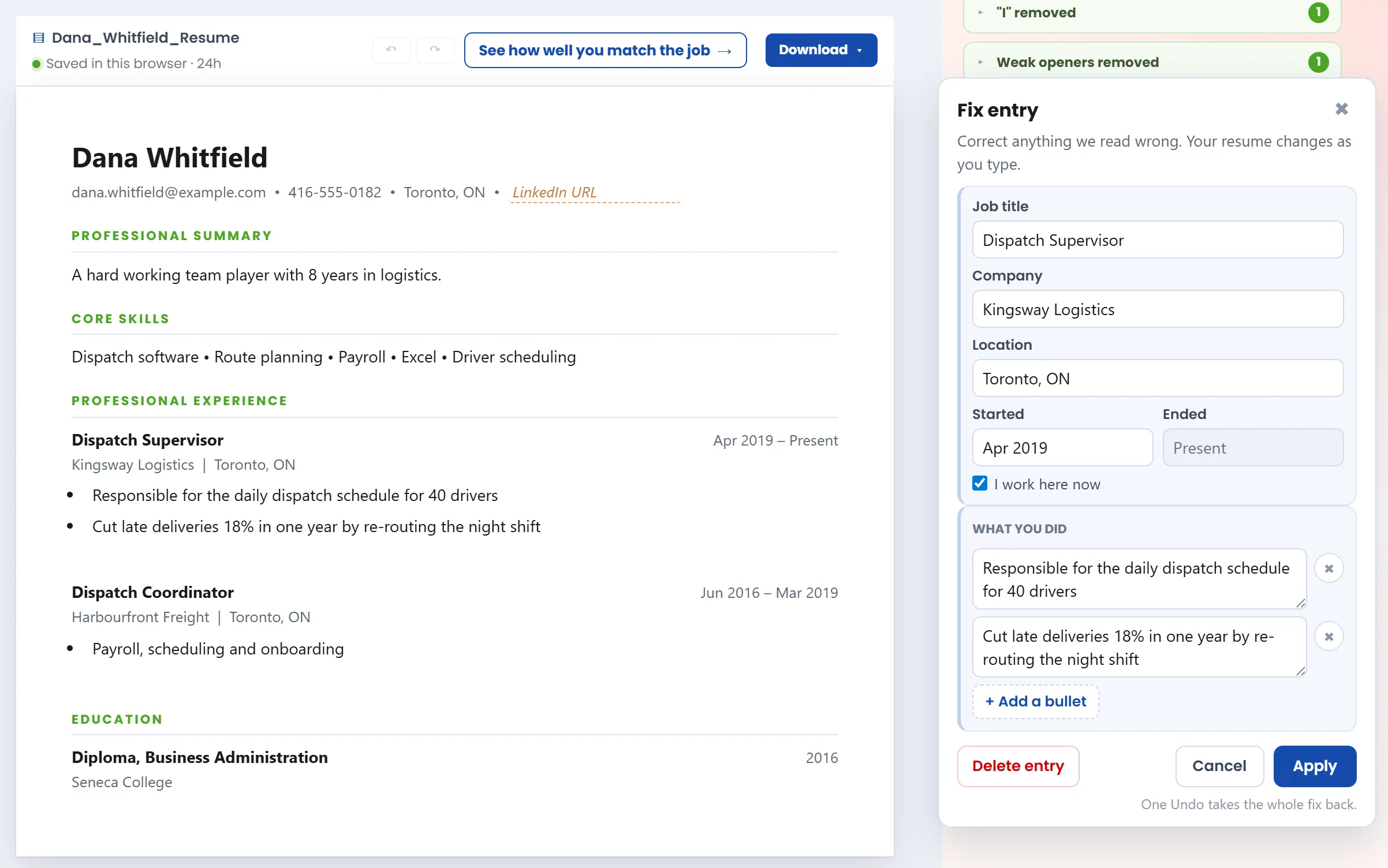Click the education year 2016
Viewport: 1388px width, 868px height.
click(x=822, y=758)
